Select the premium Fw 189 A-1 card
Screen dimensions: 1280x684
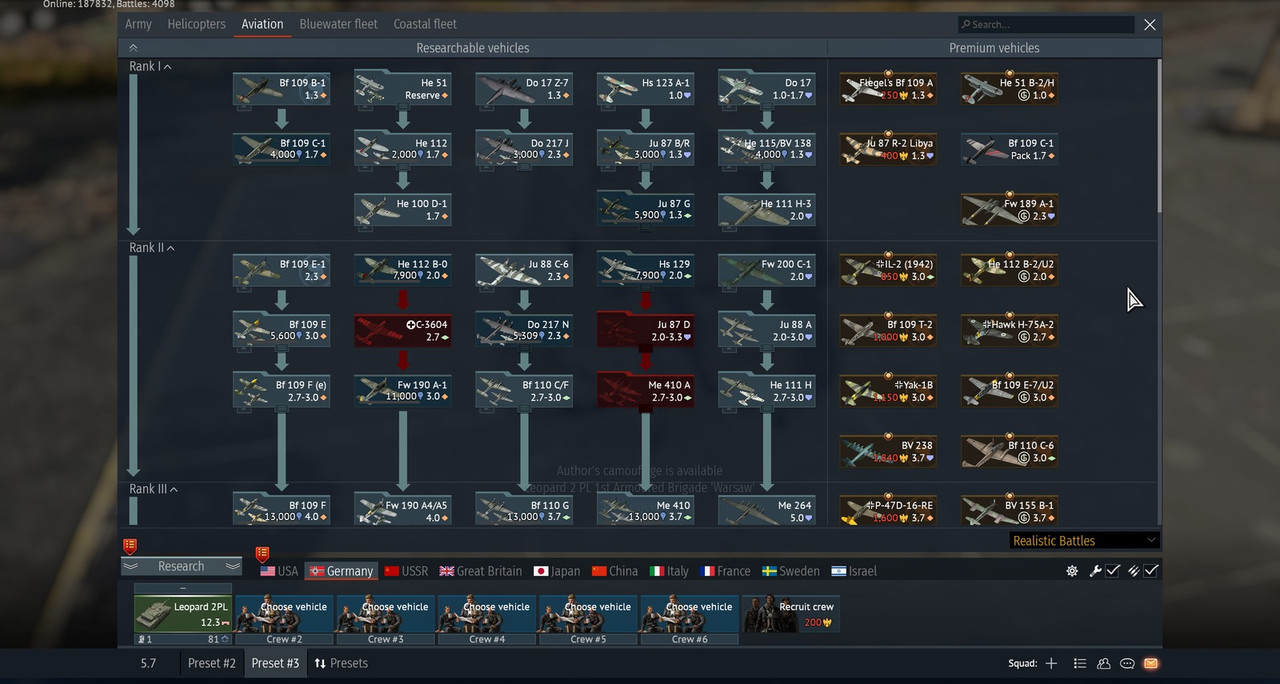point(1009,209)
